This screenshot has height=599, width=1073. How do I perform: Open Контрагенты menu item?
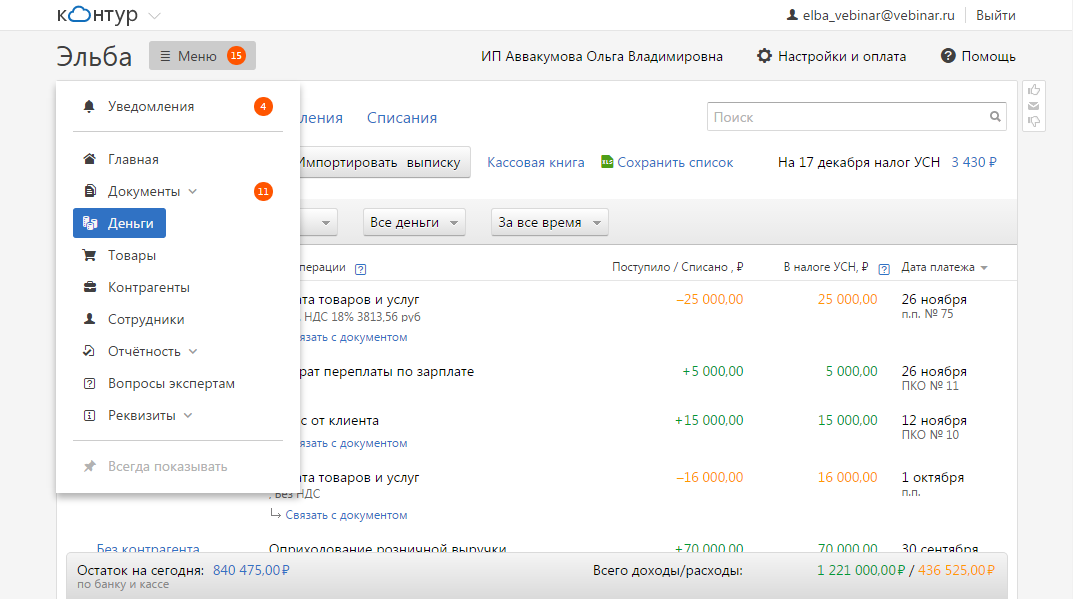[x=148, y=288]
